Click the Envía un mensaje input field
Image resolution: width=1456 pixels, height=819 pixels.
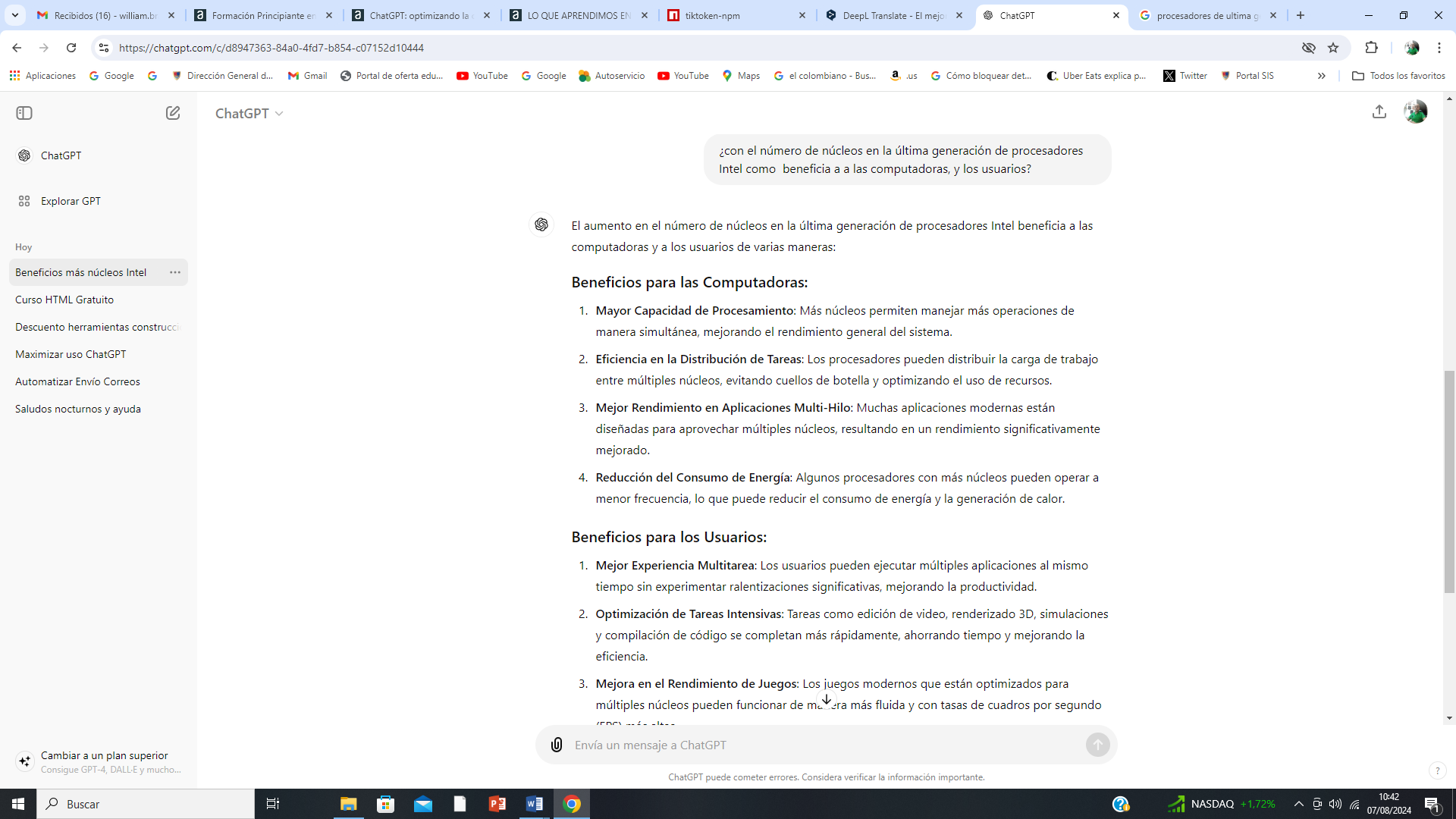(x=821, y=743)
